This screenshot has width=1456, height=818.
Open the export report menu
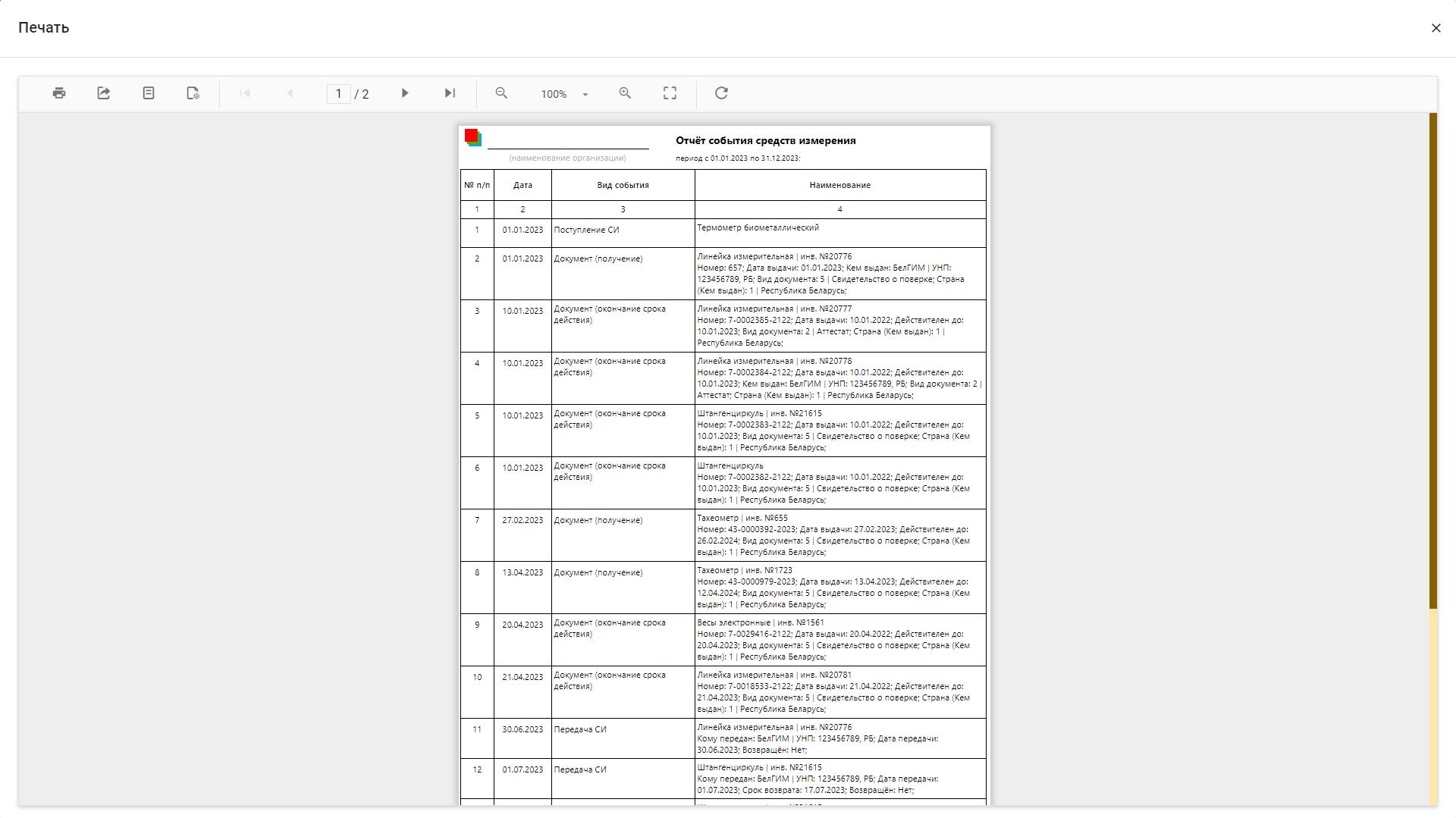(104, 93)
